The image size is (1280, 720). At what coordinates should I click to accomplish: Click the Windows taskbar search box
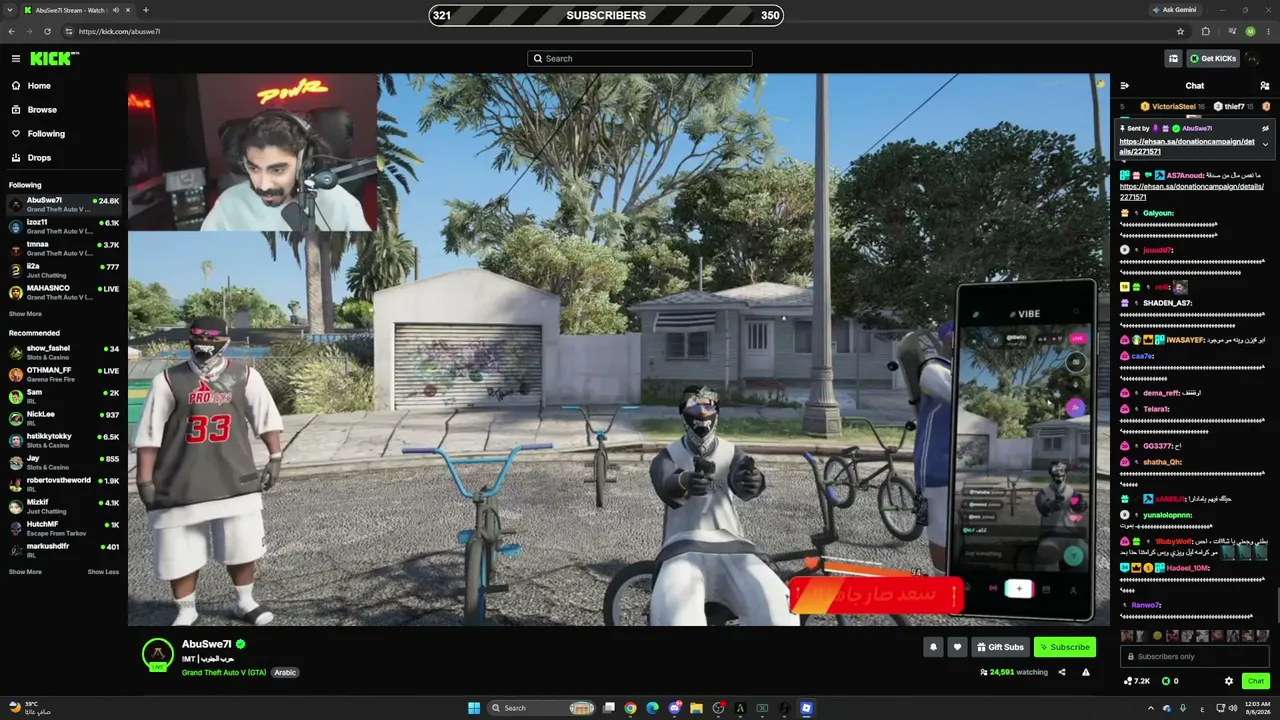(543, 708)
